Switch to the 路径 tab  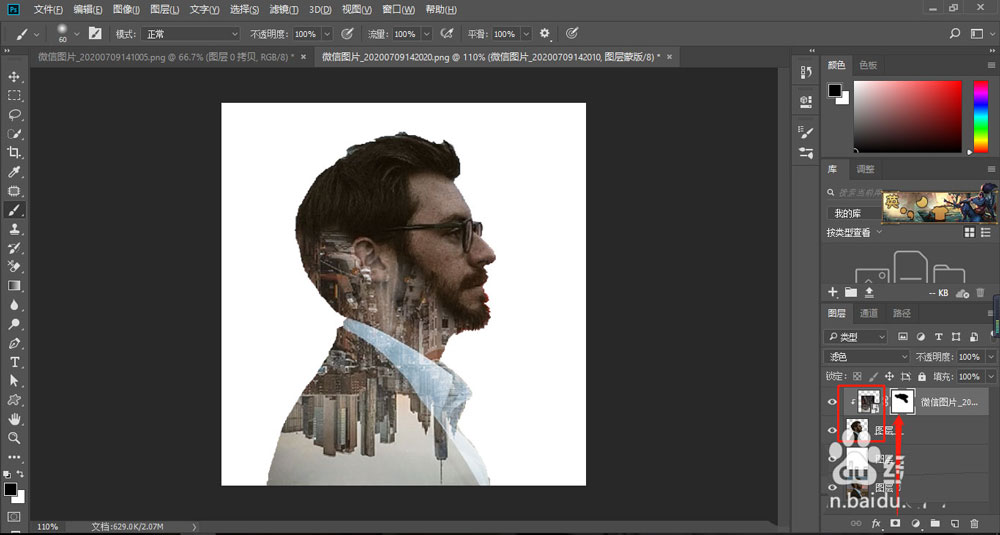[902, 313]
